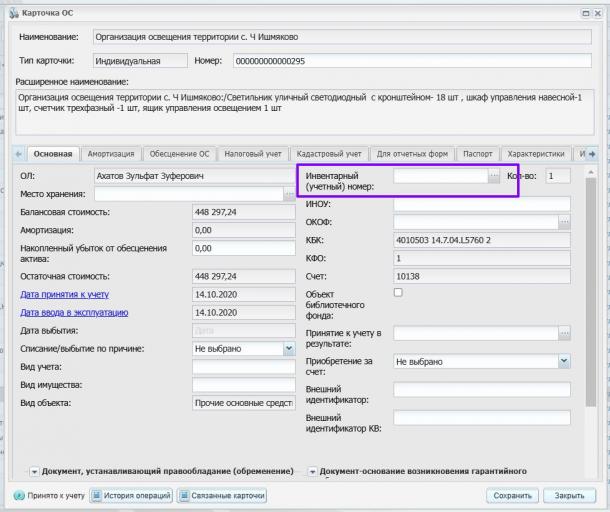Open Списание/выбытие по причине dropdown
This screenshot has width=610, height=512.
[289, 348]
